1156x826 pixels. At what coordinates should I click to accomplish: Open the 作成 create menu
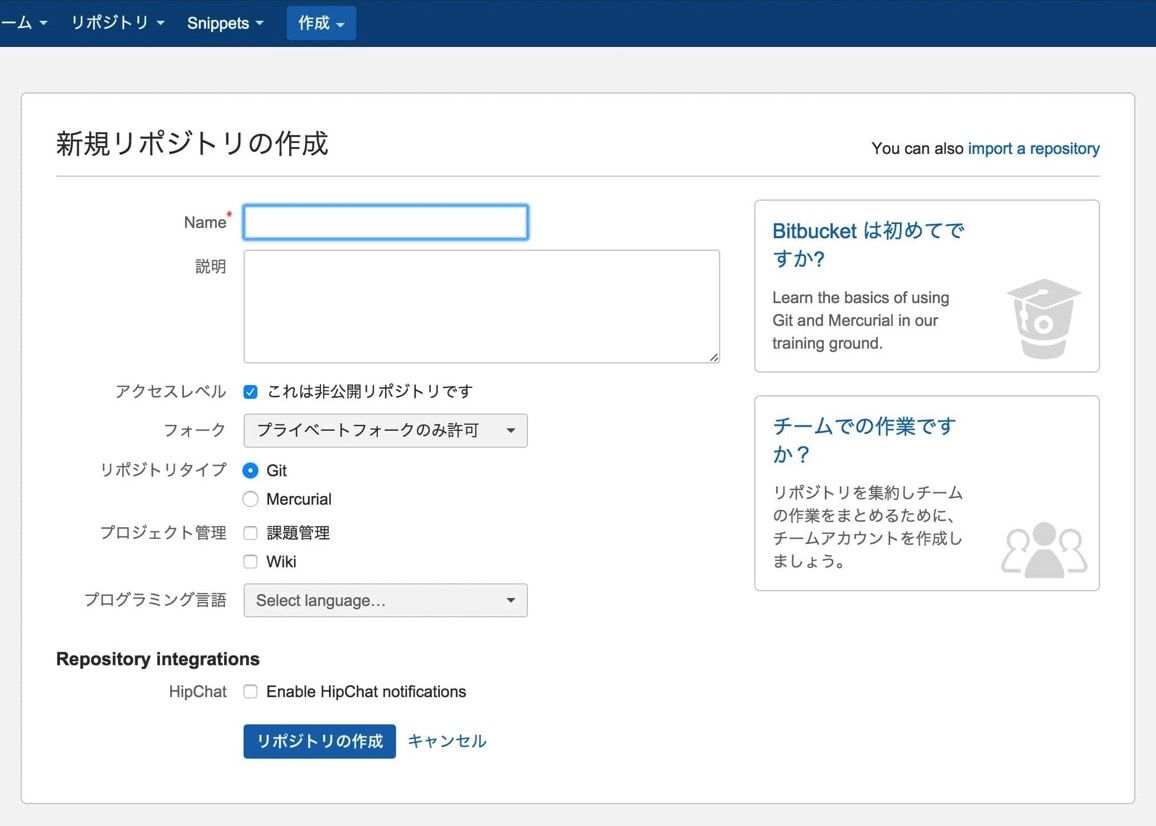pyautogui.click(x=321, y=23)
